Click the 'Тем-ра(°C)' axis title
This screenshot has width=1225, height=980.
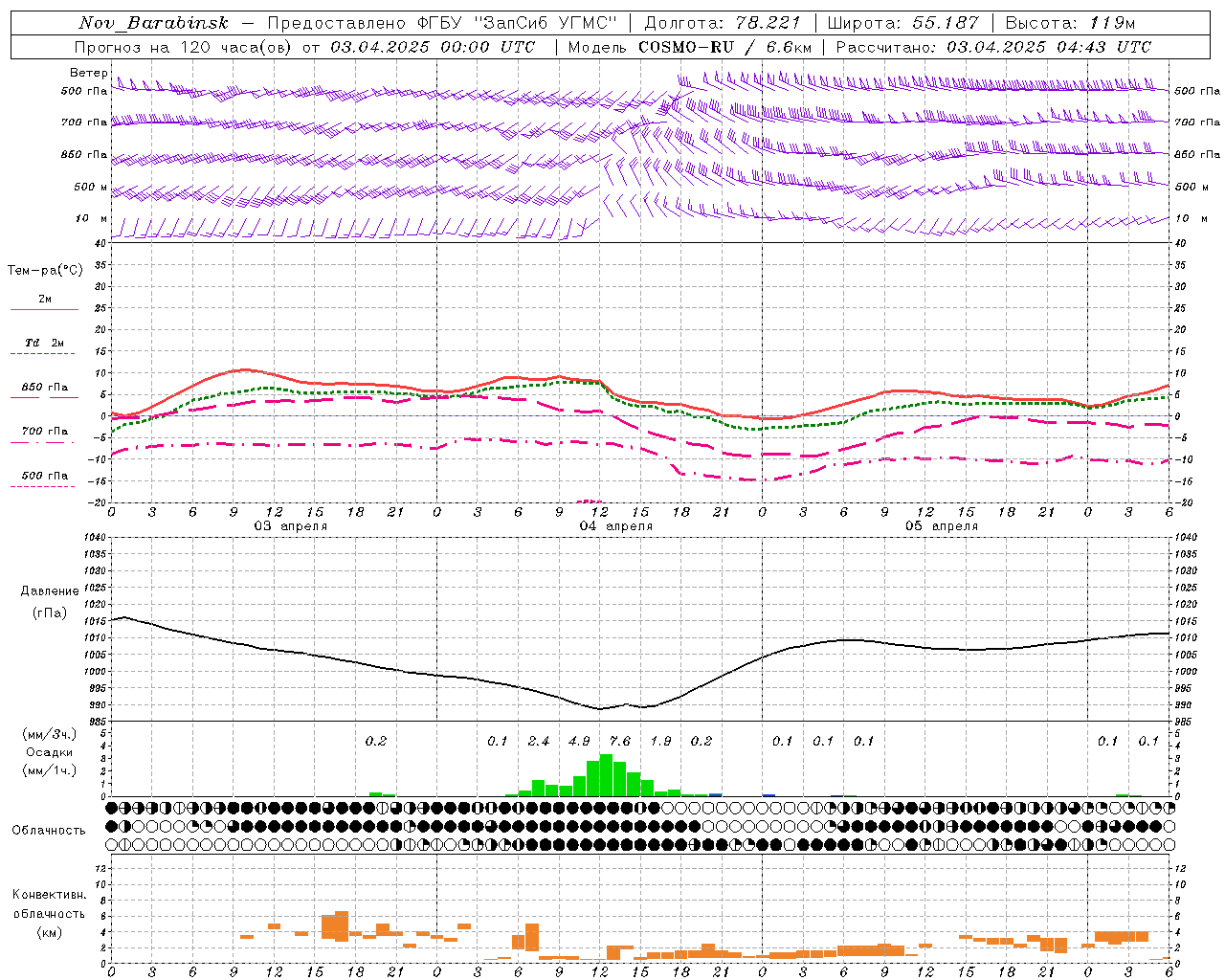(45, 271)
